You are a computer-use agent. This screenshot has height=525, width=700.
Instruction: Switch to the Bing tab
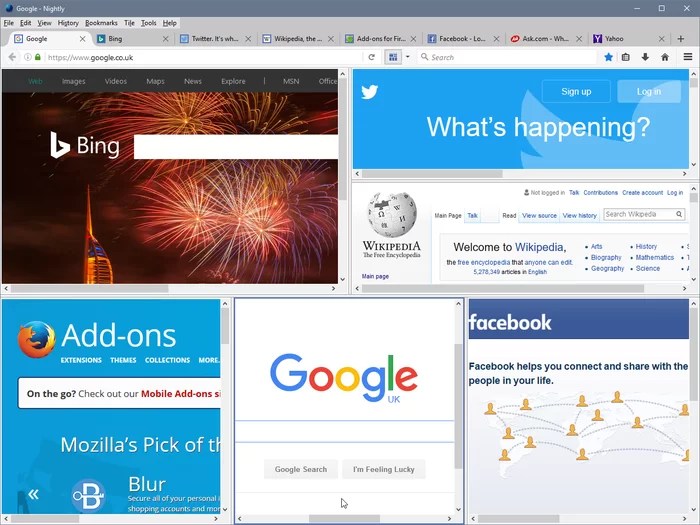133,39
